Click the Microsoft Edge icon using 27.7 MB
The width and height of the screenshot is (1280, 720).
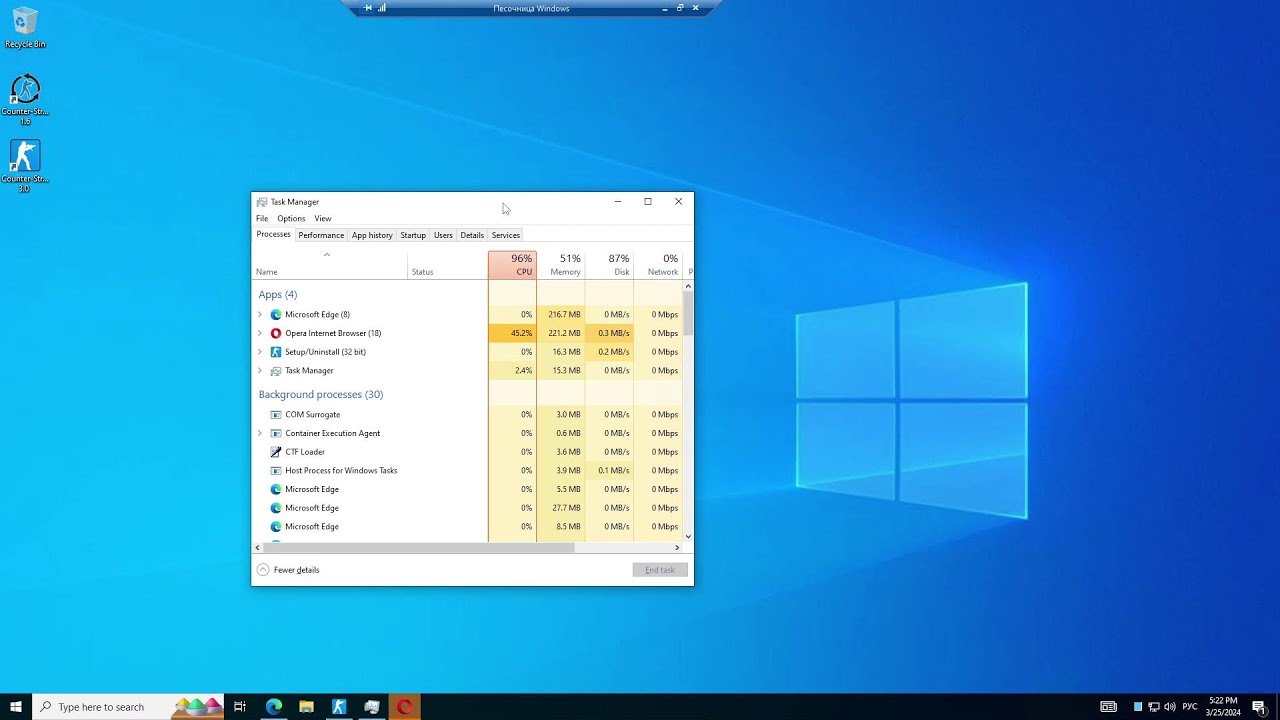pos(276,508)
